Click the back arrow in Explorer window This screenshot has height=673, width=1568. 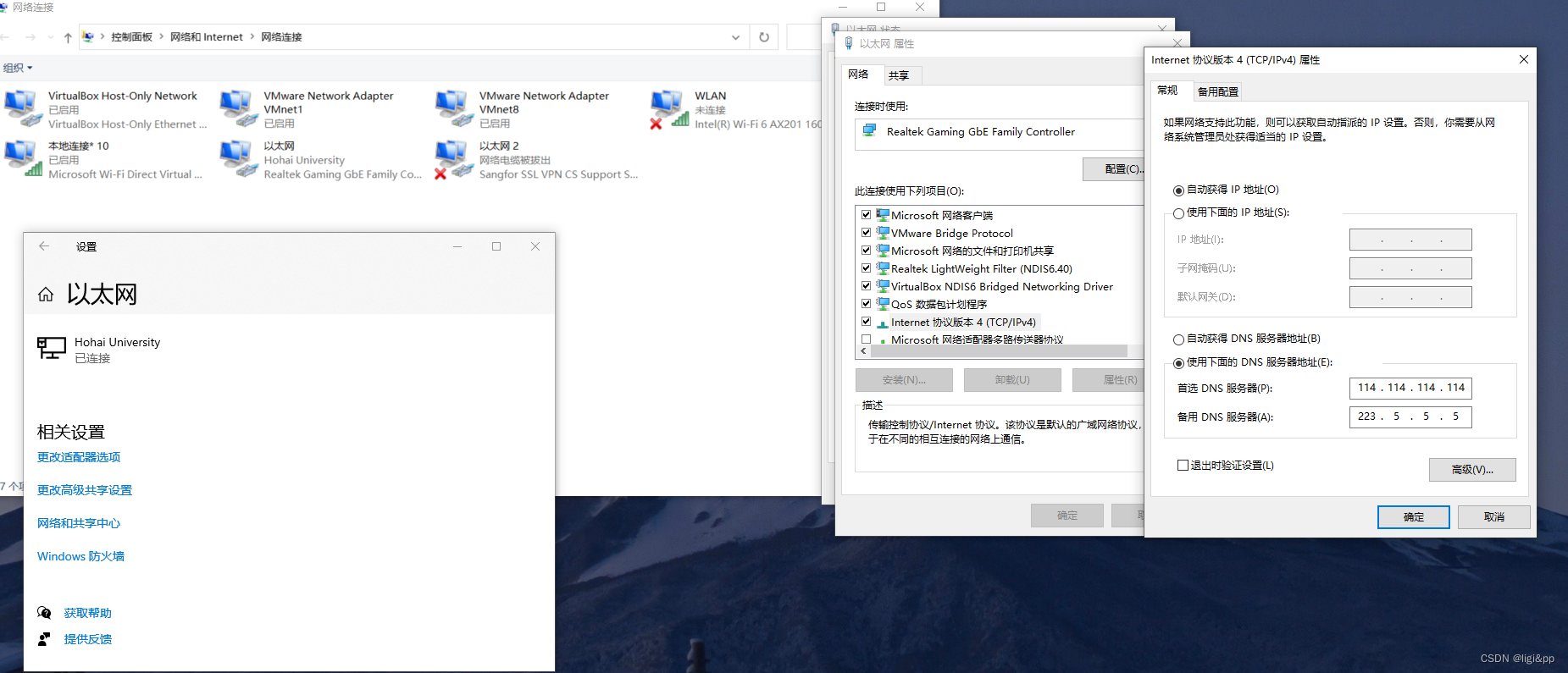pos(4,37)
